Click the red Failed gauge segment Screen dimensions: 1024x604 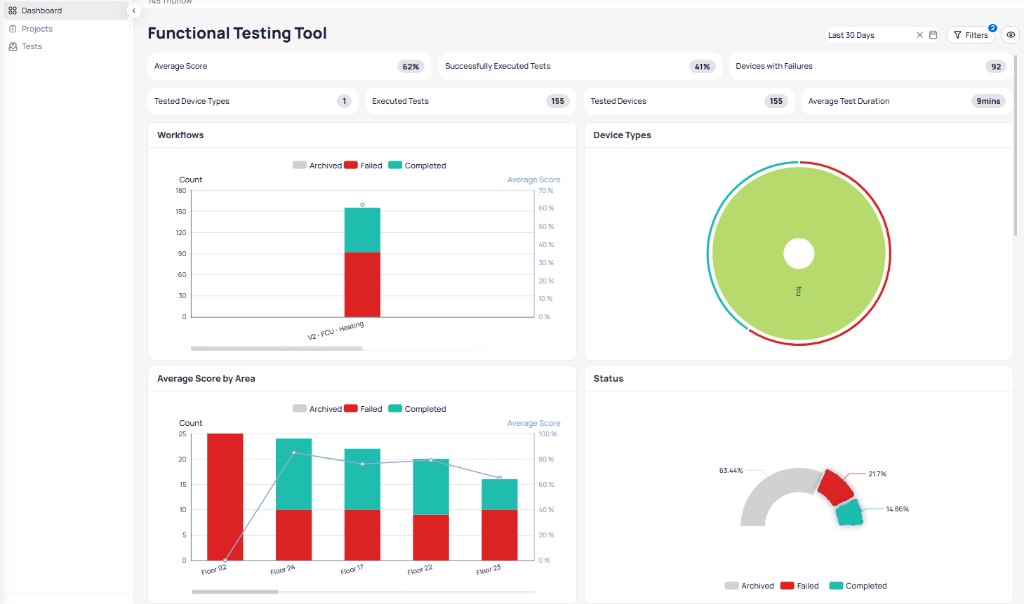coord(836,487)
